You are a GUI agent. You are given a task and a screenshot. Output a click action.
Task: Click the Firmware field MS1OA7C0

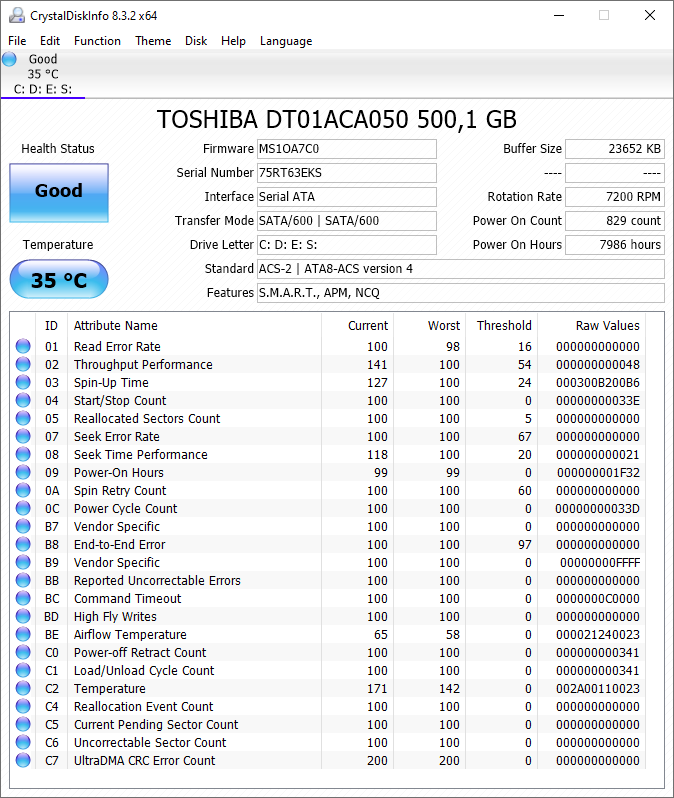pos(347,149)
